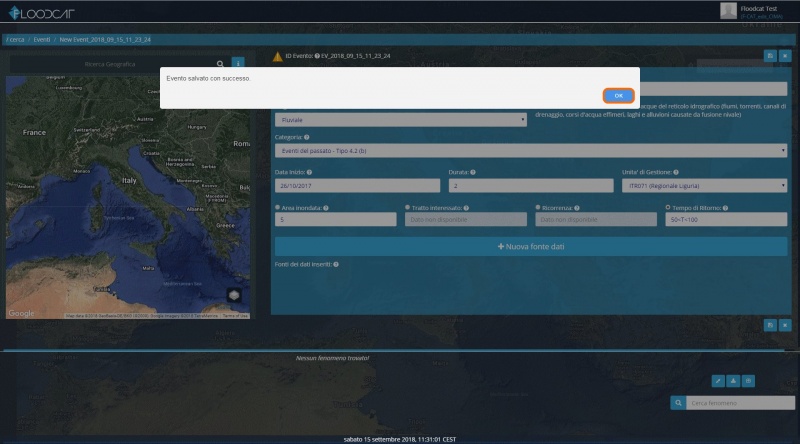Click the bottom close icon in event panel
The image size is (800, 444).
[x=785, y=325]
